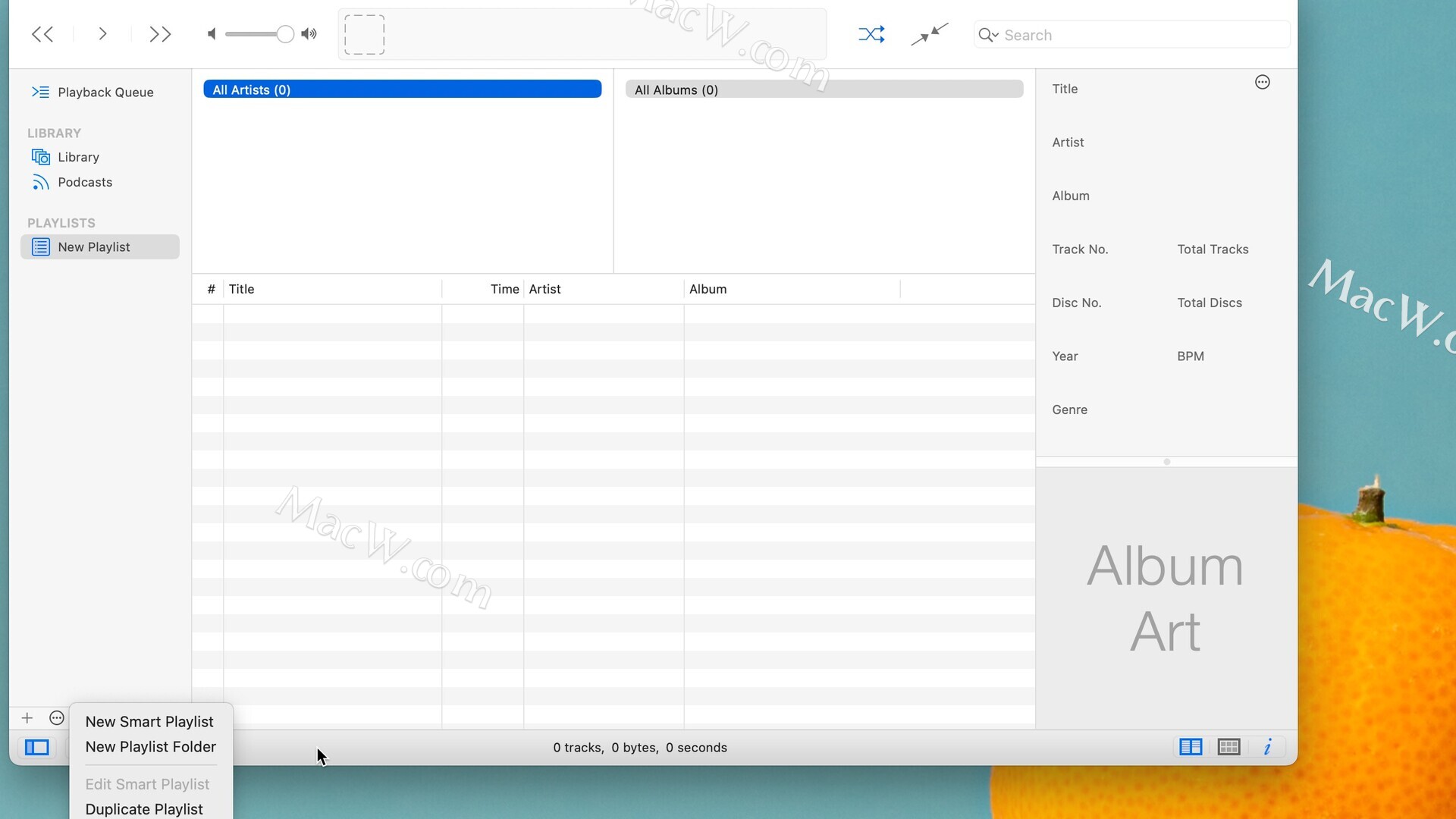Click the previous track button
This screenshot has width=1456, height=819.
coord(42,34)
